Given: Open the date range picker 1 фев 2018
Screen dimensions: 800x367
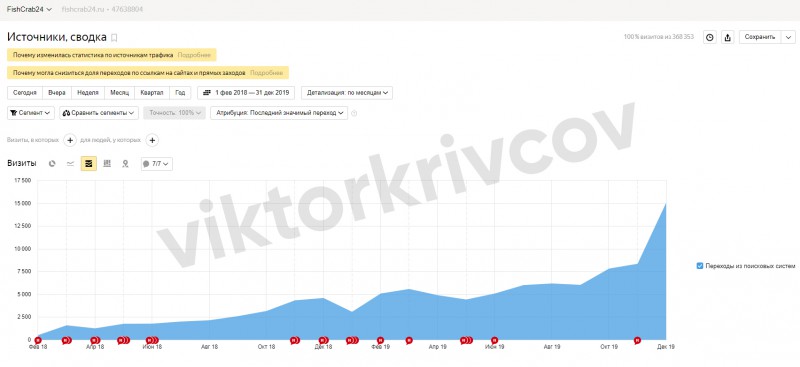Looking at the screenshot, I should [x=246, y=93].
